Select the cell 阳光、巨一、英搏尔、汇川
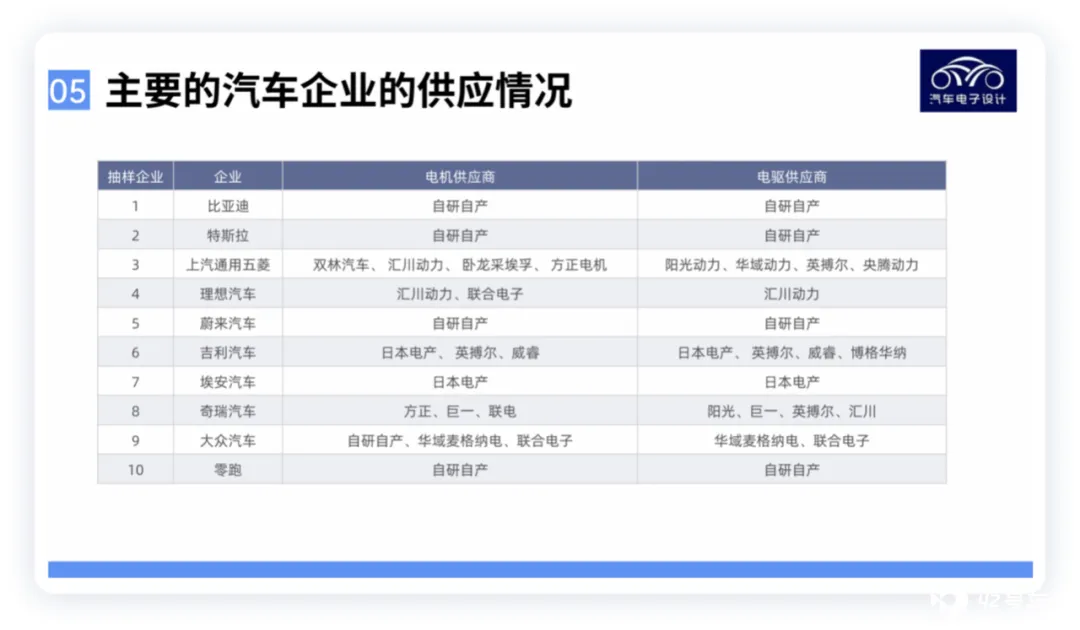This screenshot has height=630, width=1080. [792, 411]
